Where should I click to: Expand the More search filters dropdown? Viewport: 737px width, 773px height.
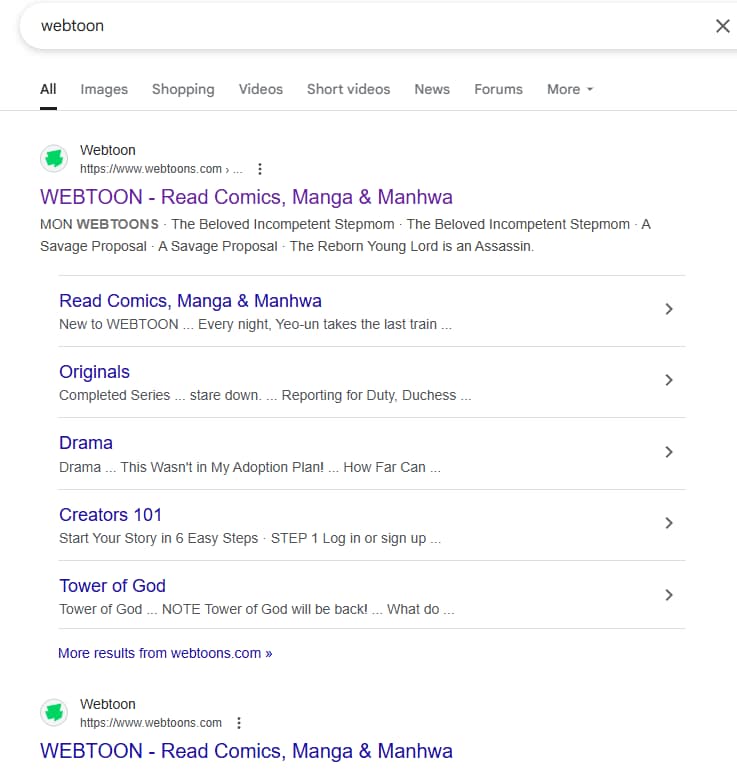570,89
